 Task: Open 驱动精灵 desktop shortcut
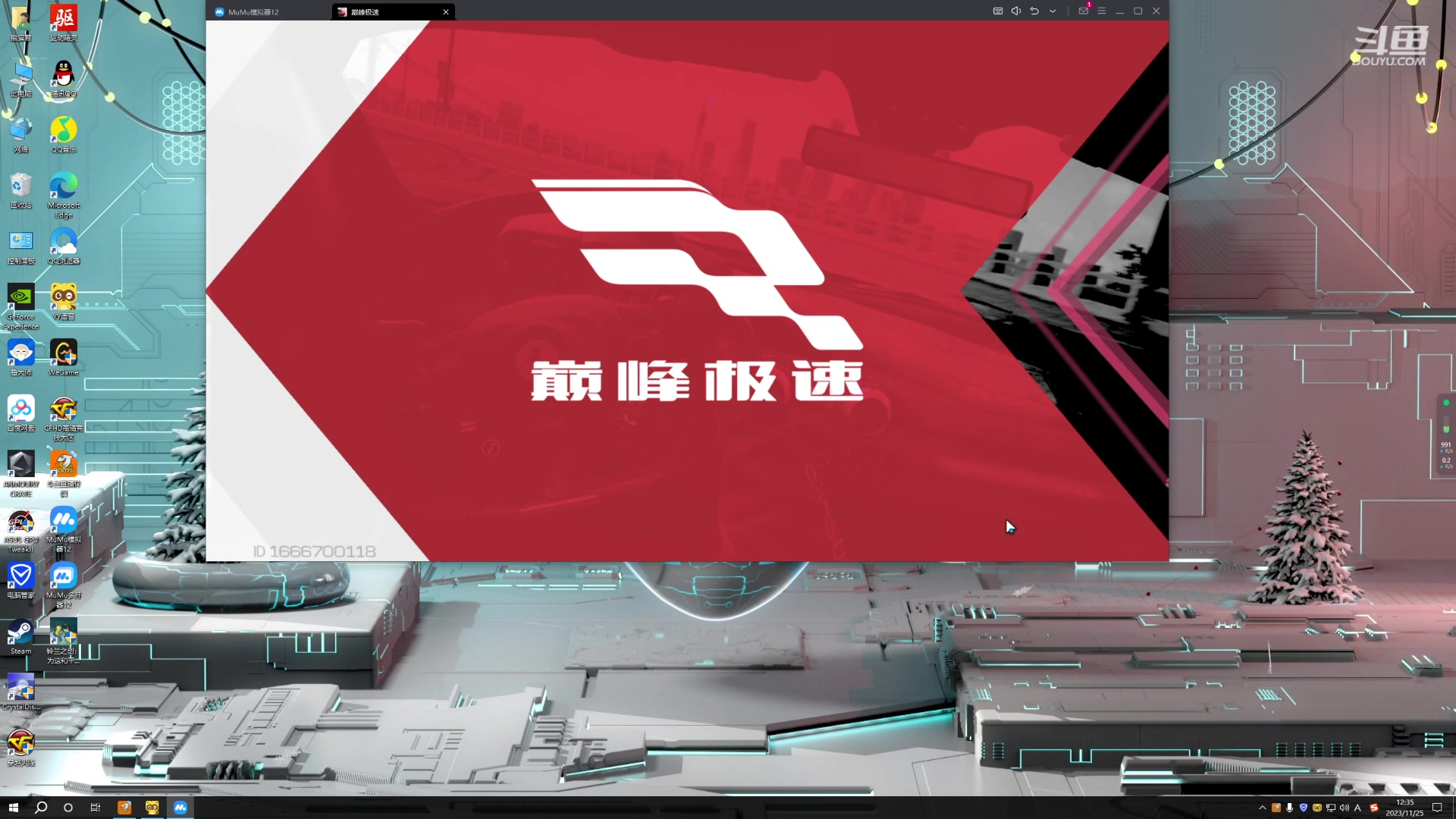click(x=64, y=23)
